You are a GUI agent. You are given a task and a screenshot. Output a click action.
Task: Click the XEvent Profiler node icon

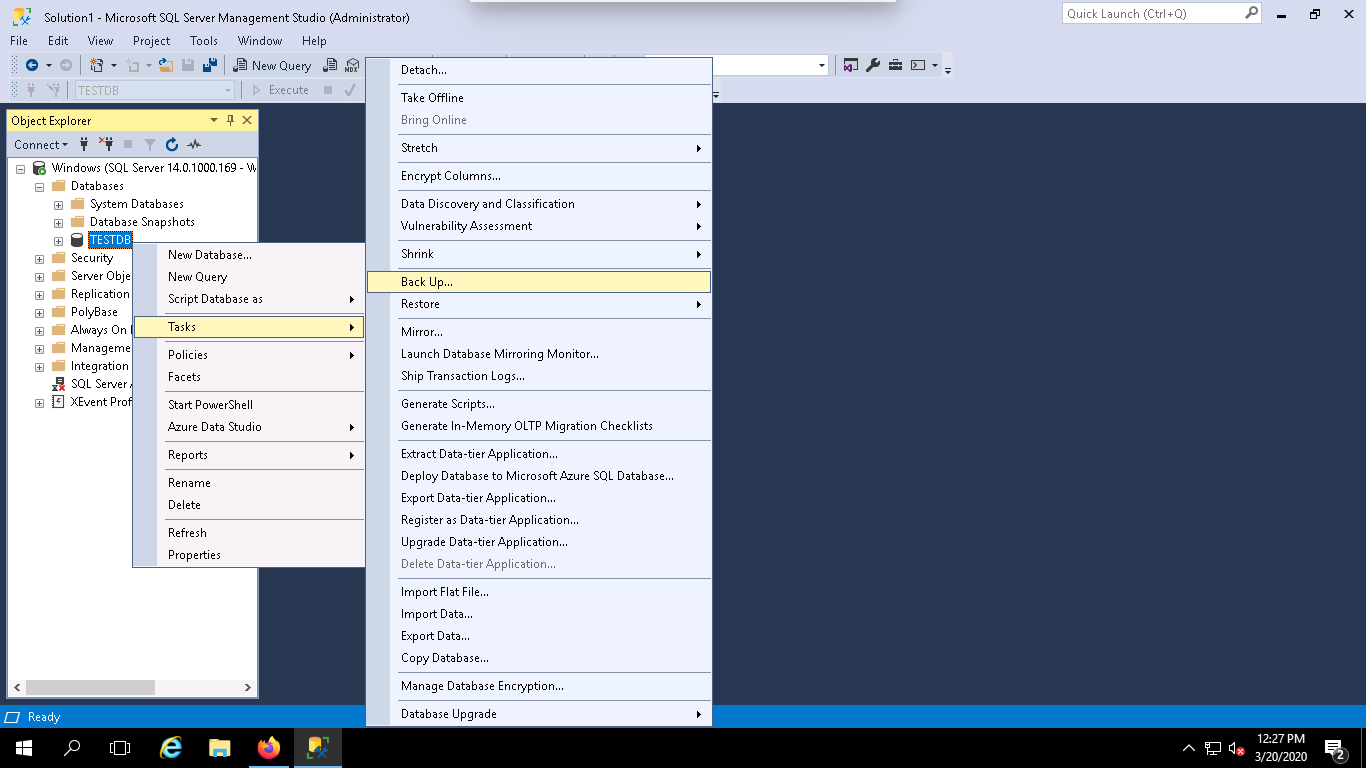tap(58, 402)
